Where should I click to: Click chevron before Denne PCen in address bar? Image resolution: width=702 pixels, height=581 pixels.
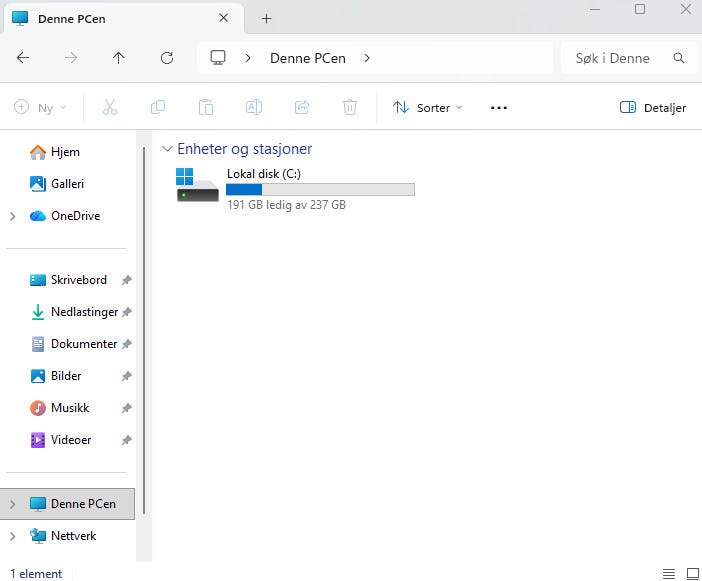coord(248,58)
